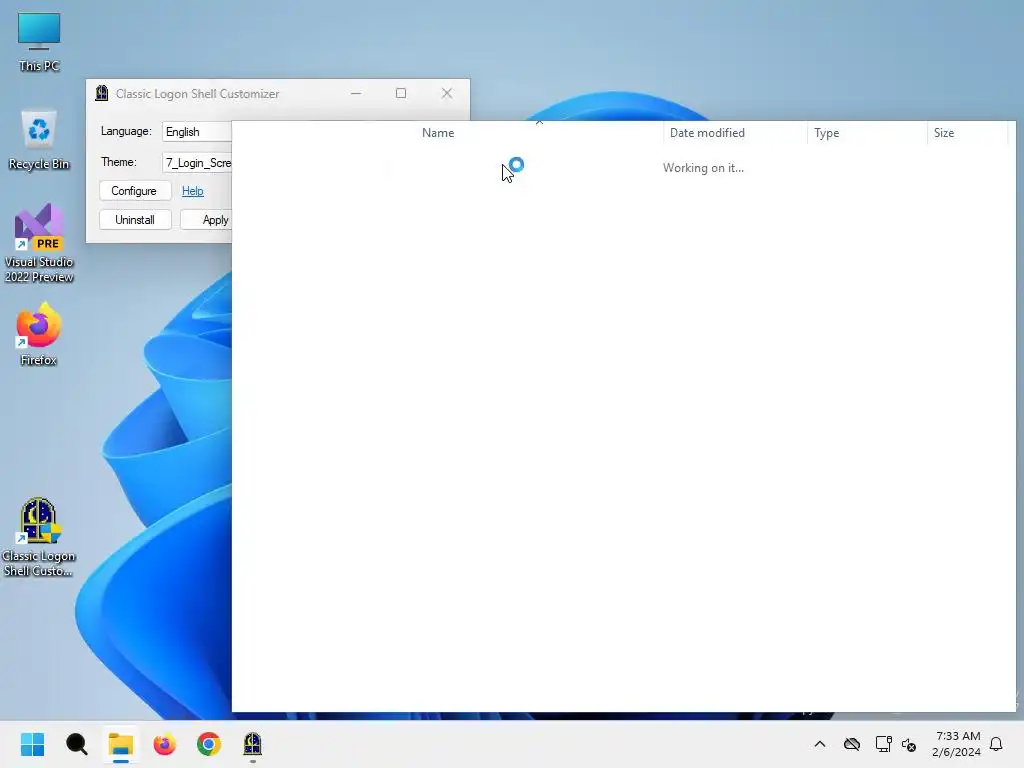The height and width of the screenshot is (768, 1024).
Task: Open clock and date 7:33 AM
Action: coord(957,744)
